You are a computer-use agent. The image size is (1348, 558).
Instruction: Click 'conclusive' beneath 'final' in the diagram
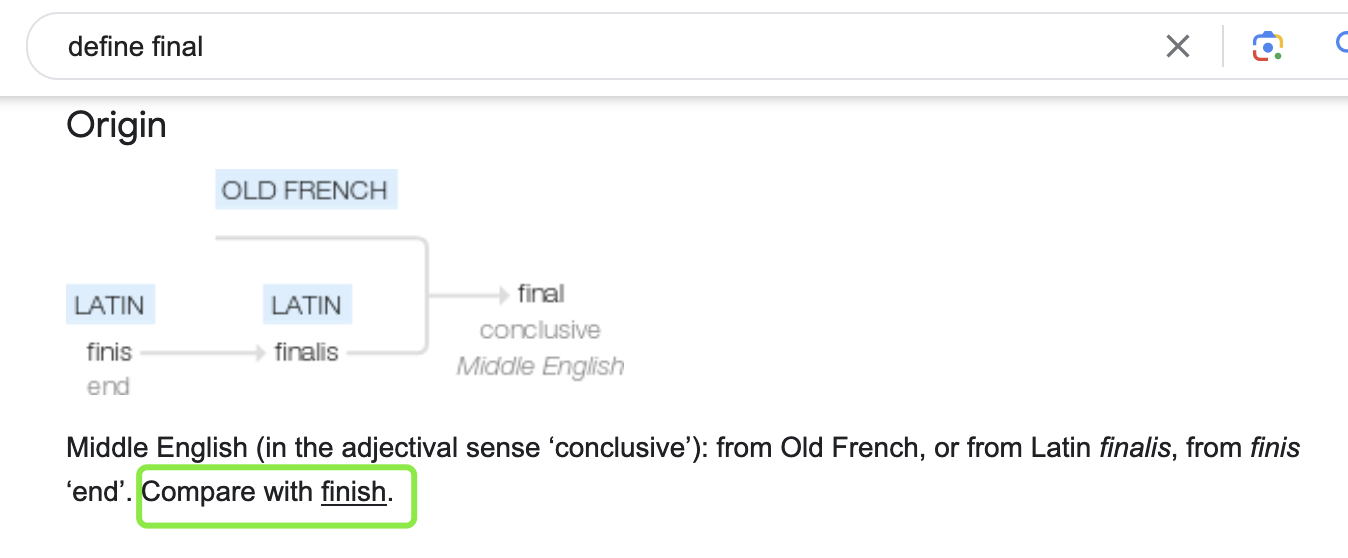click(540, 330)
